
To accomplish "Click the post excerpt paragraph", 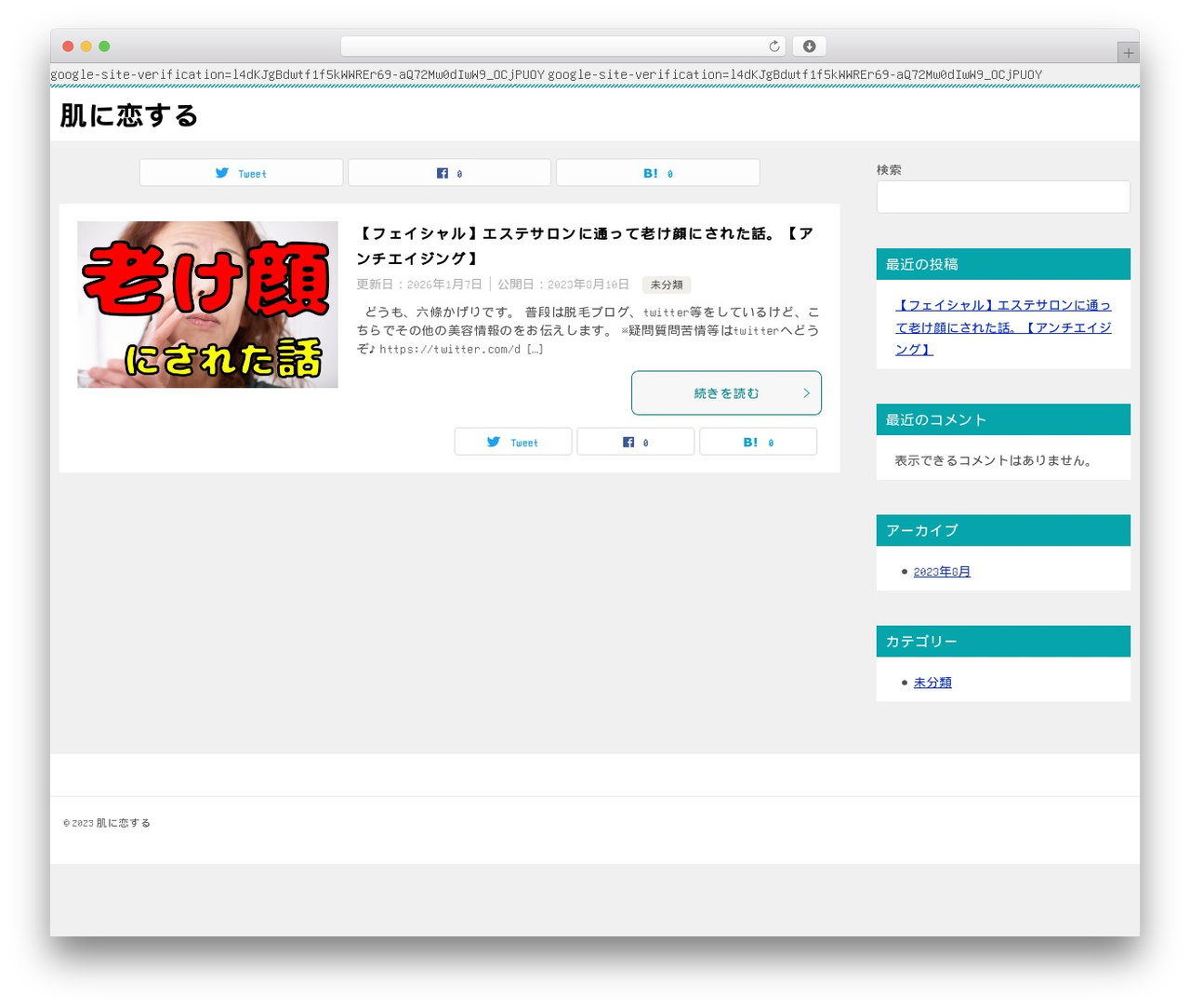I will [x=588, y=330].
